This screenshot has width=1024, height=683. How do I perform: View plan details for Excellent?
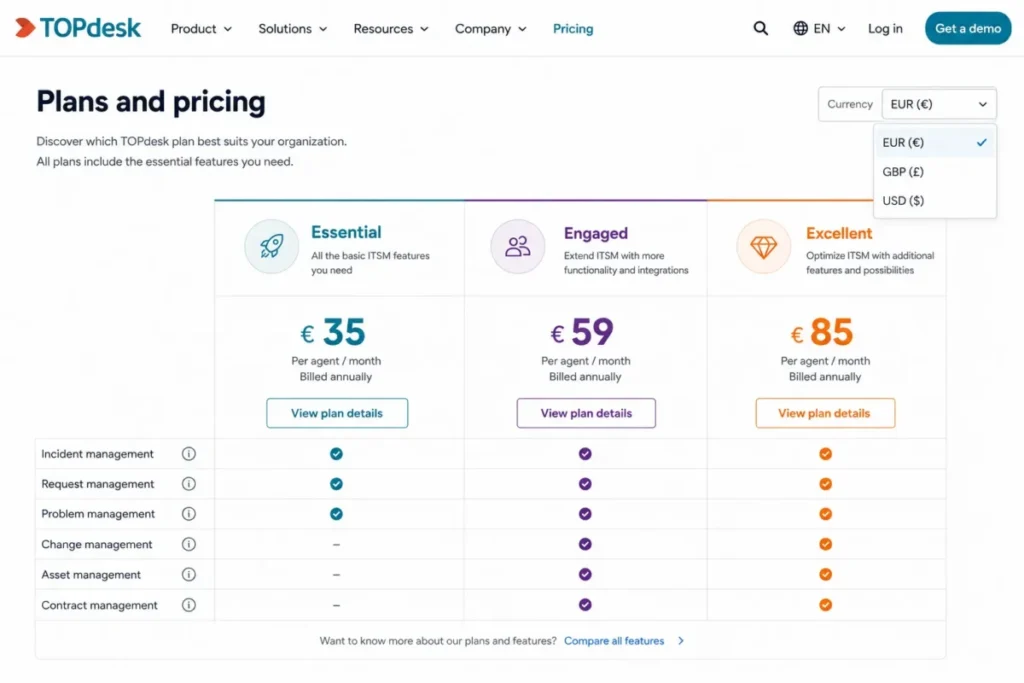tap(825, 413)
